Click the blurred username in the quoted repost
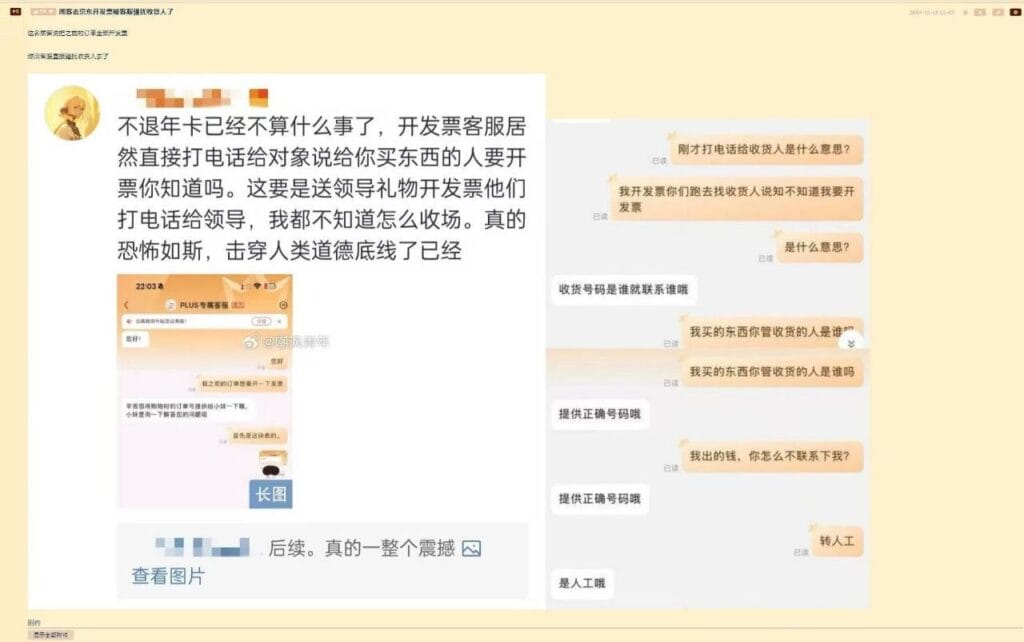Image resolution: width=1024 pixels, height=642 pixels. (x=204, y=548)
